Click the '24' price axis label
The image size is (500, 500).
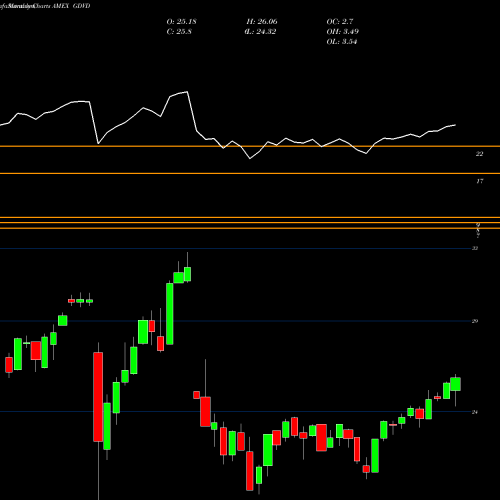pyautogui.click(x=475, y=412)
